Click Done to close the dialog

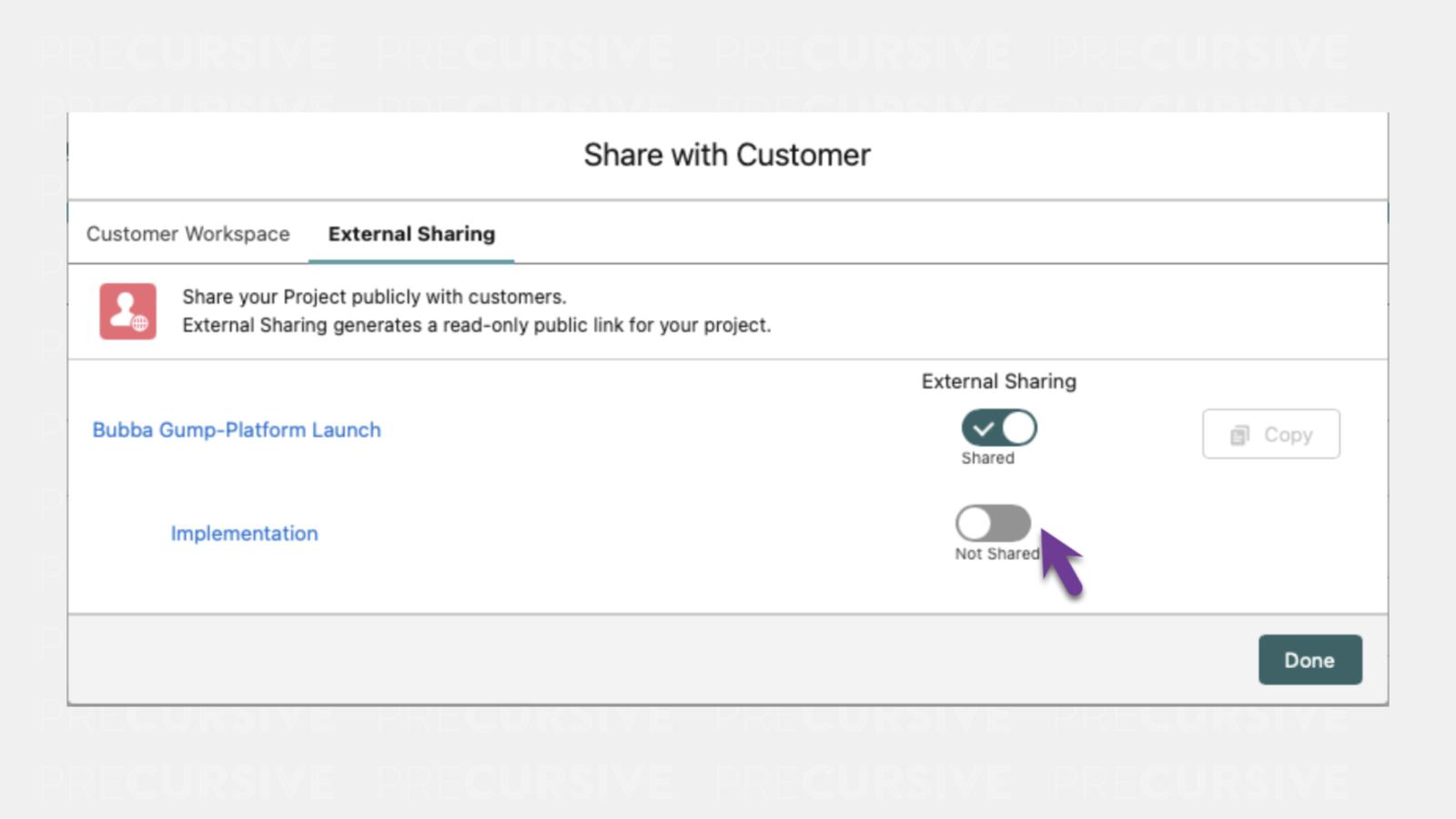coord(1309,660)
